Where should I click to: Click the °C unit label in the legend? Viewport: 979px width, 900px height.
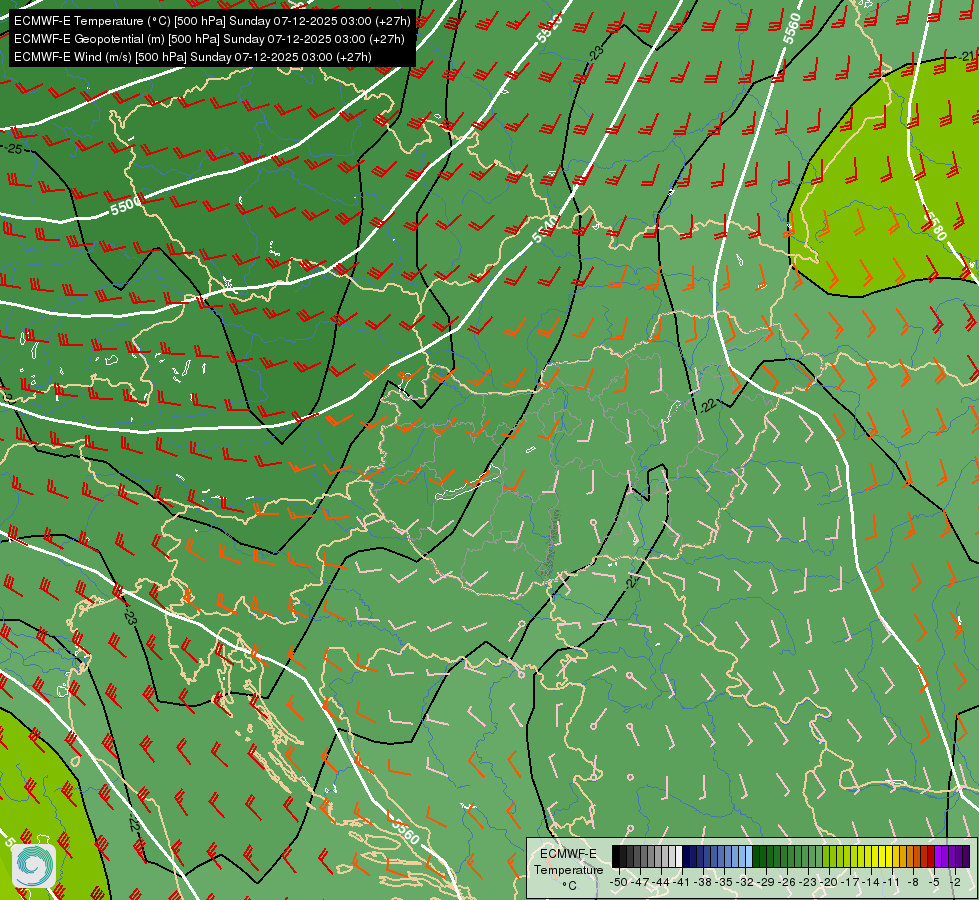569,886
